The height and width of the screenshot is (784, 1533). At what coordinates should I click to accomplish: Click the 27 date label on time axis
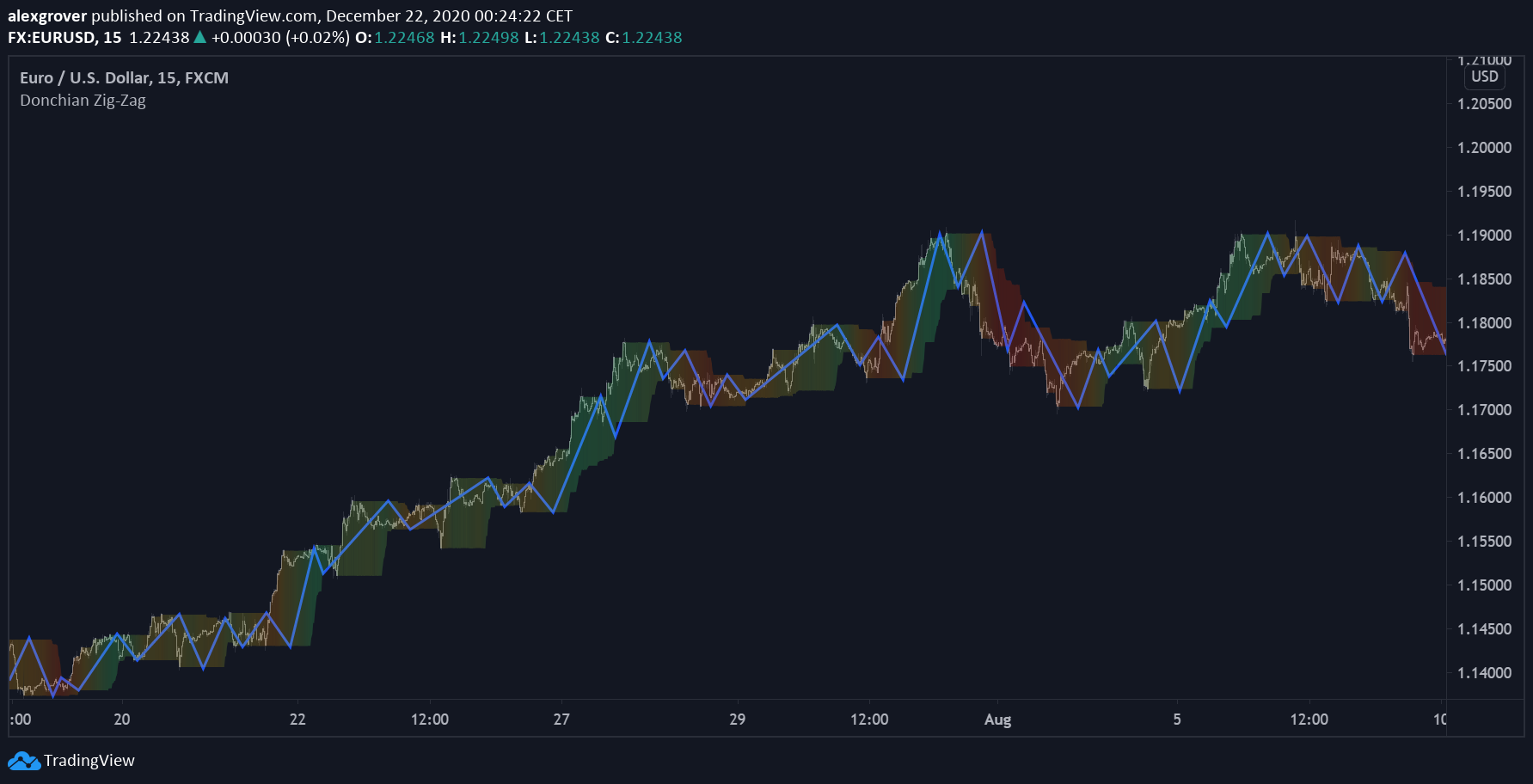point(561,720)
